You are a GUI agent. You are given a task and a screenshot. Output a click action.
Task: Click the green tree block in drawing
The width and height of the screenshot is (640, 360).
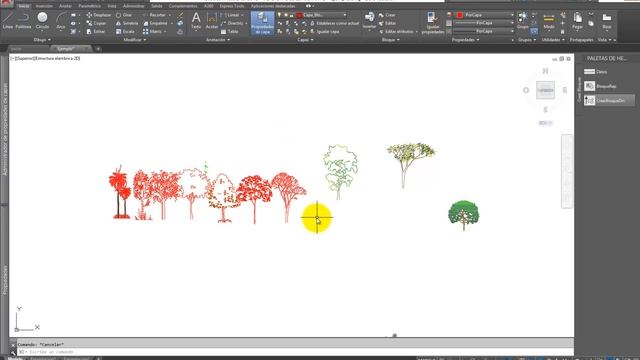(x=464, y=215)
